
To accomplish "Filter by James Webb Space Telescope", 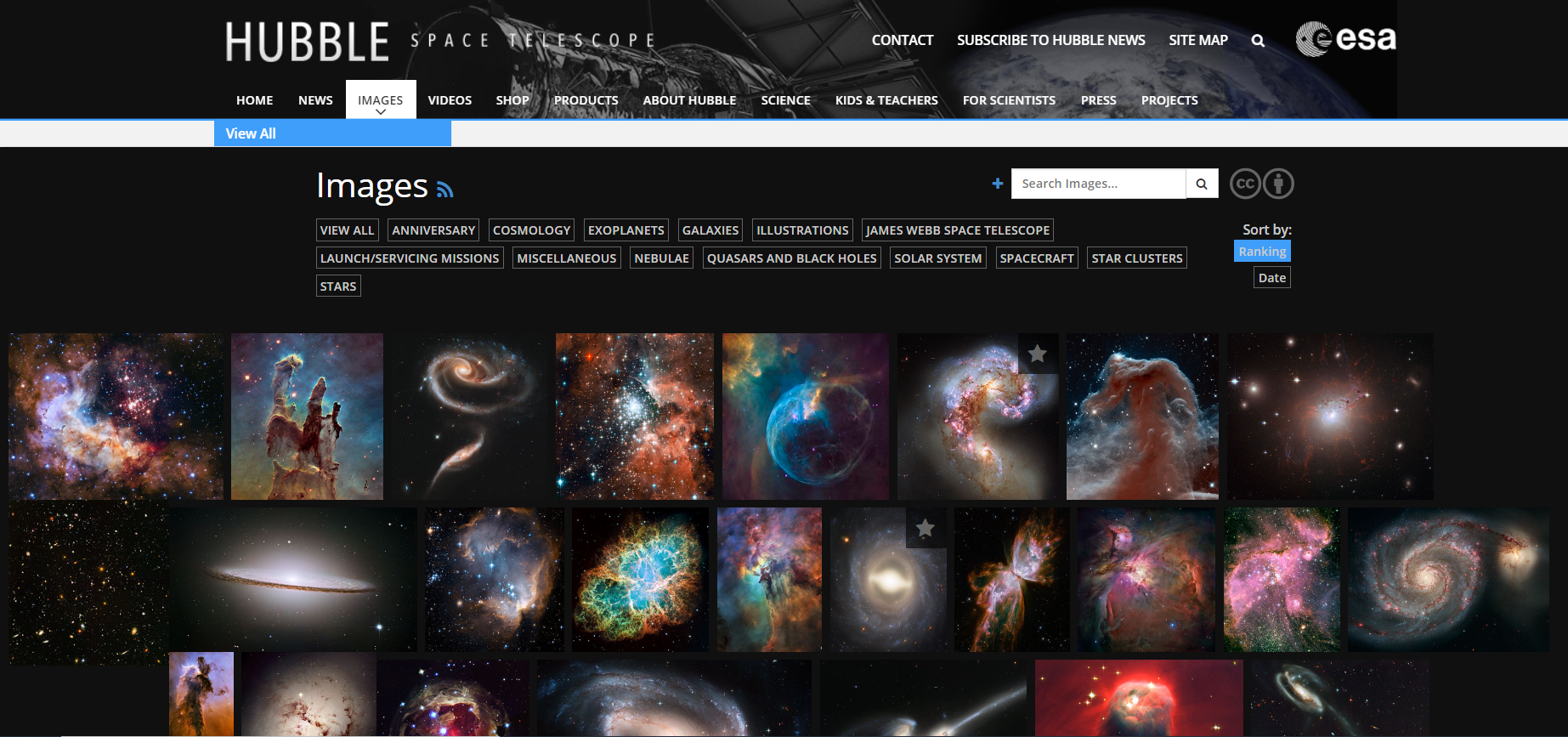I will coord(958,230).
